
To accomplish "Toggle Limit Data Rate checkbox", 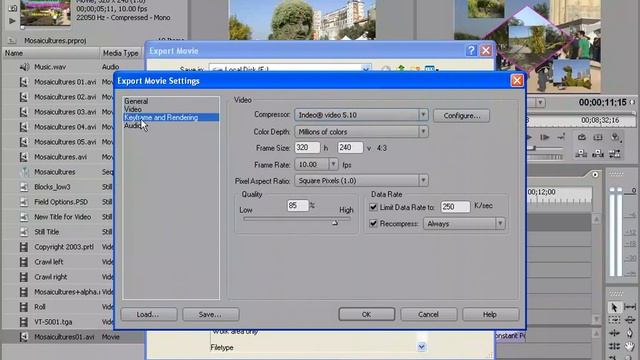I will point(373,207).
